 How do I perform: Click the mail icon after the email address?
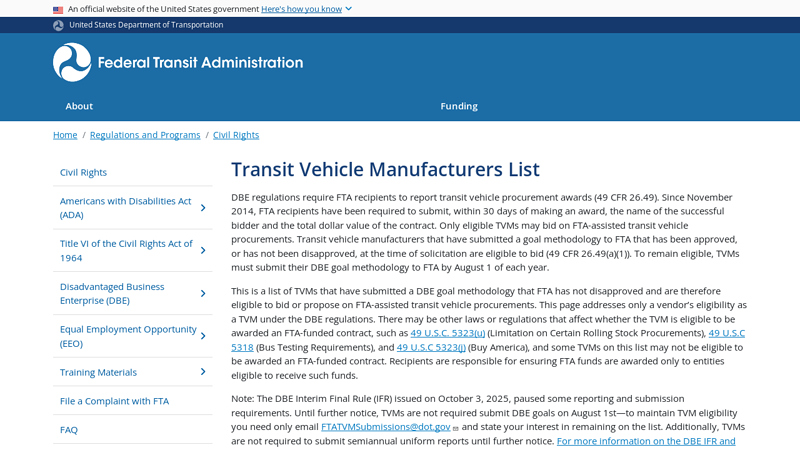tap(456, 428)
